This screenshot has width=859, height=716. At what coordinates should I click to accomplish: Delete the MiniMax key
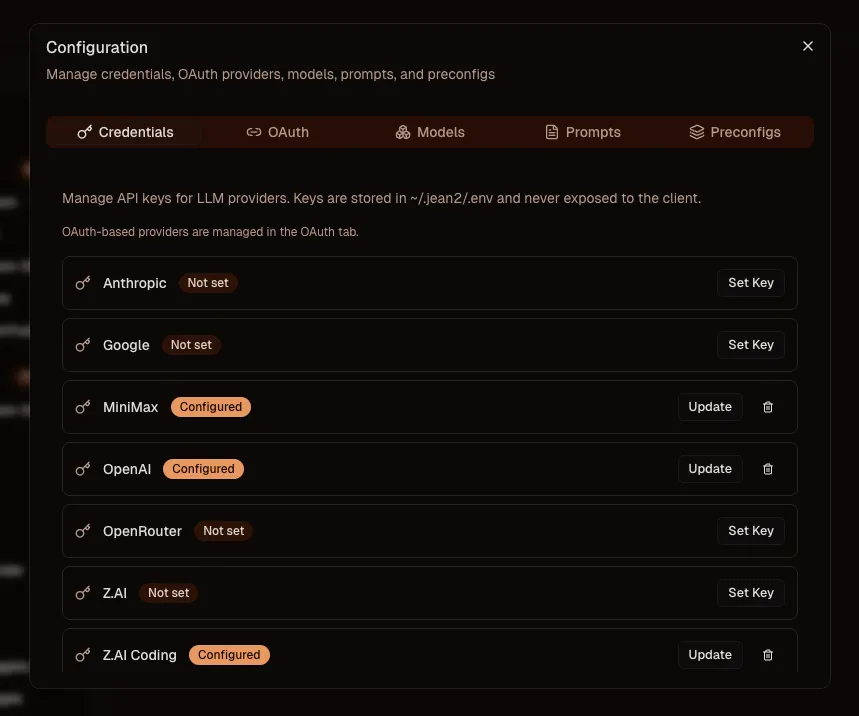768,407
